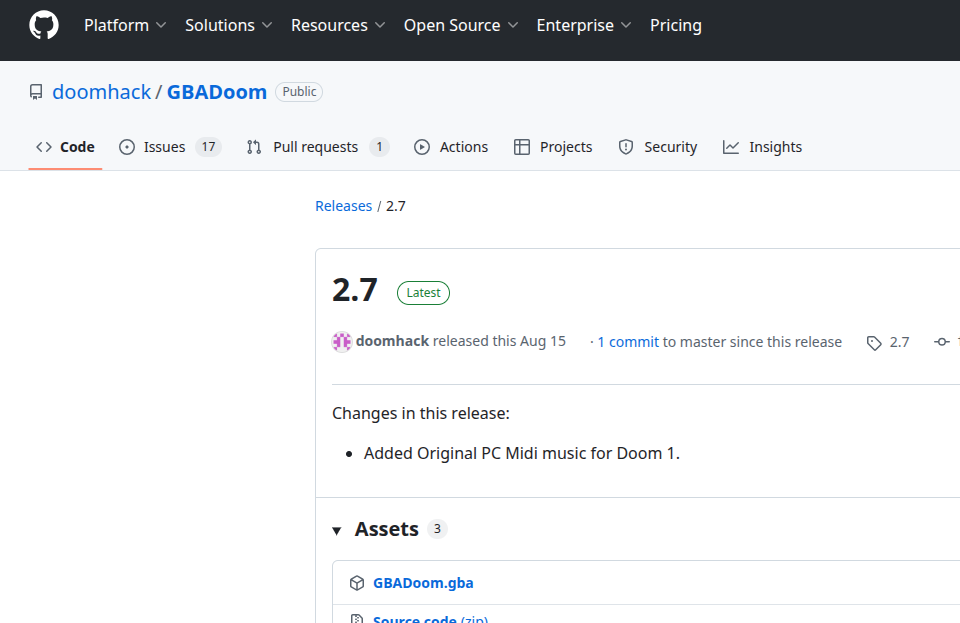Screen dimensions: 960x623
Task: Click the 2.7 breadcrumb text
Action: pyautogui.click(x=396, y=206)
